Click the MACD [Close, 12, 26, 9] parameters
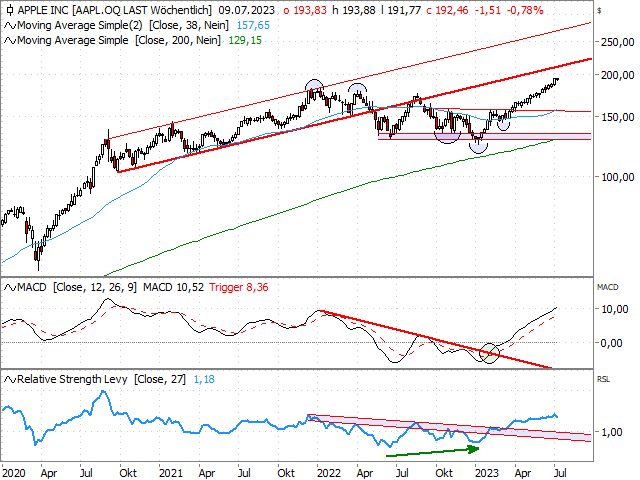 (95, 287)
